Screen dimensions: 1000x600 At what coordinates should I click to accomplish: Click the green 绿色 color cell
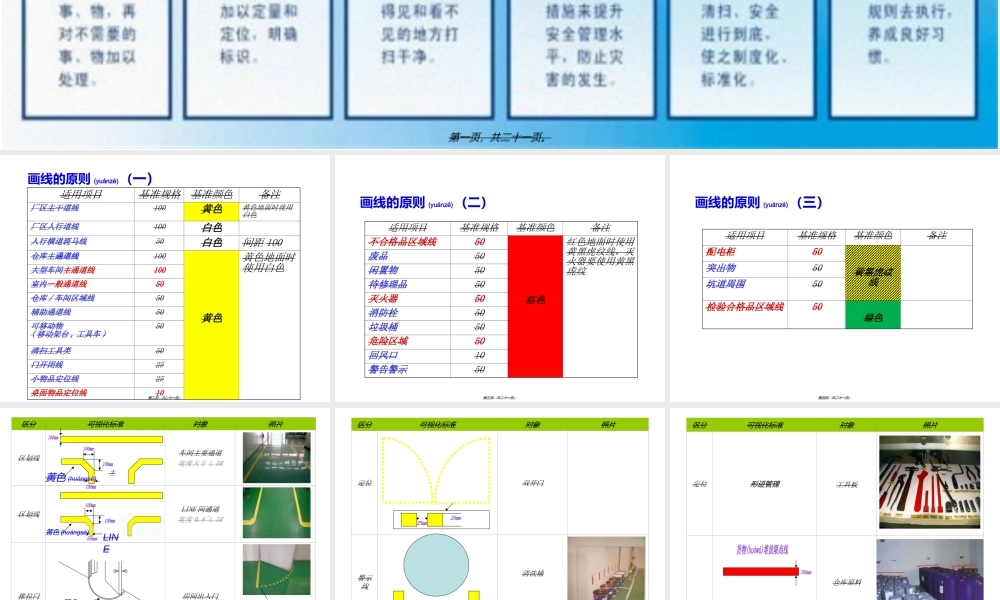[873, 316]
